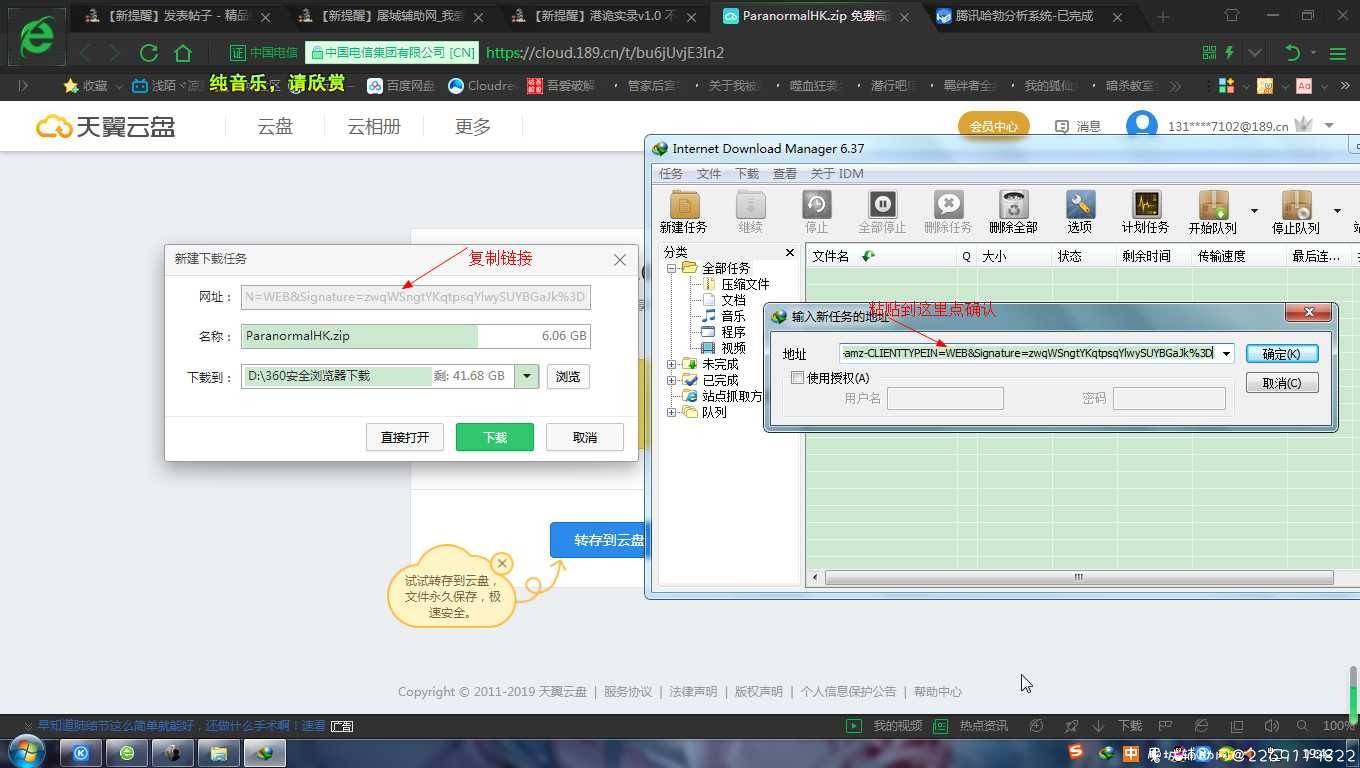
Task: Select 压缩文件 category in IDM tree
Action: [x=745, y=284]
